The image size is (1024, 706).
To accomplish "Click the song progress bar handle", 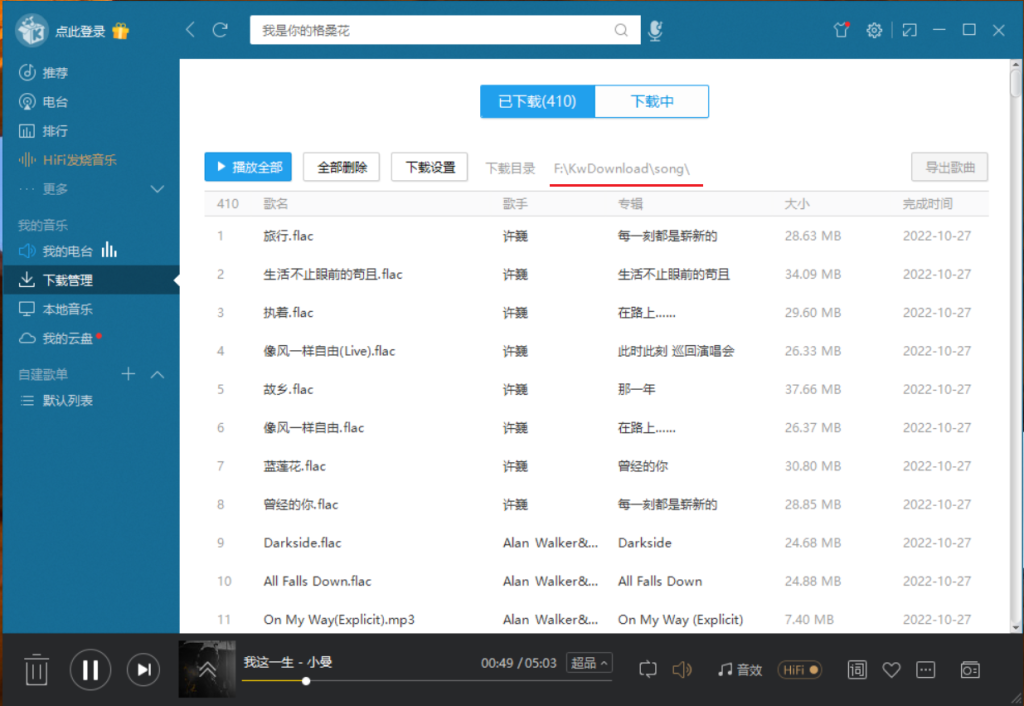I will tap(306, 681).
